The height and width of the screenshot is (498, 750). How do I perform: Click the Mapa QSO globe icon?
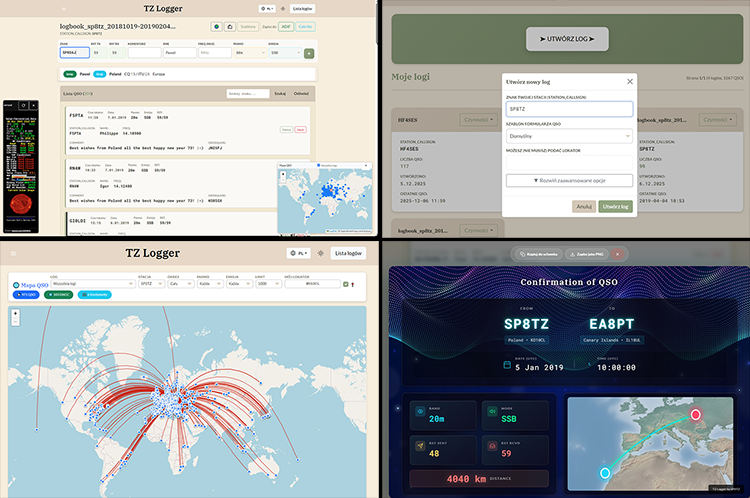(16, 285)
